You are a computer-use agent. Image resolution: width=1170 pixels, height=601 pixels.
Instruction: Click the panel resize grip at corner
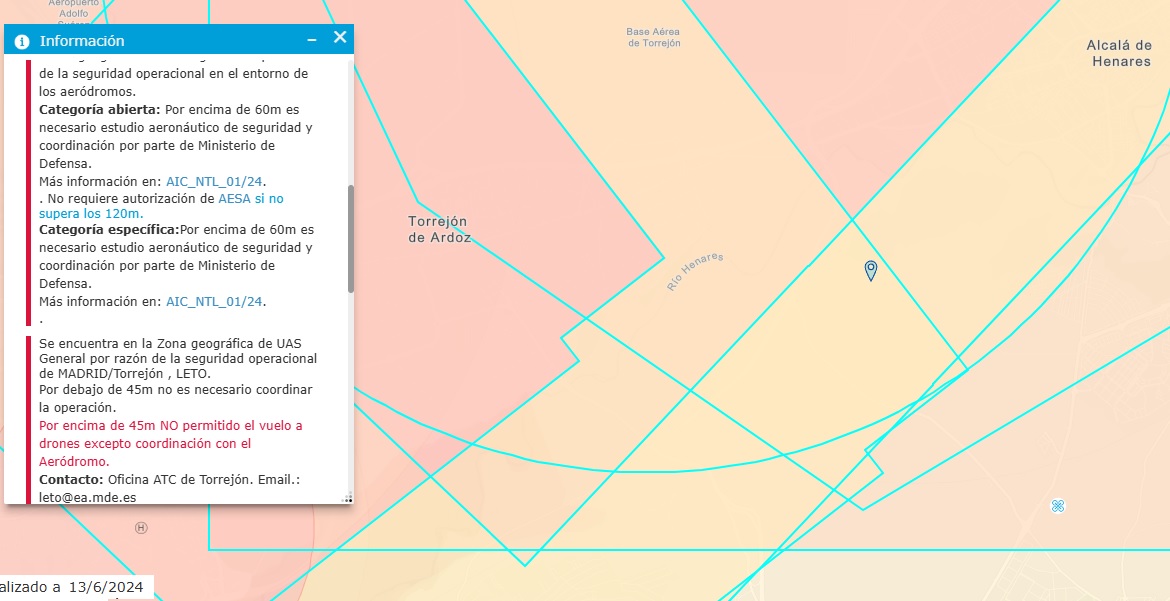pos(347,497)
